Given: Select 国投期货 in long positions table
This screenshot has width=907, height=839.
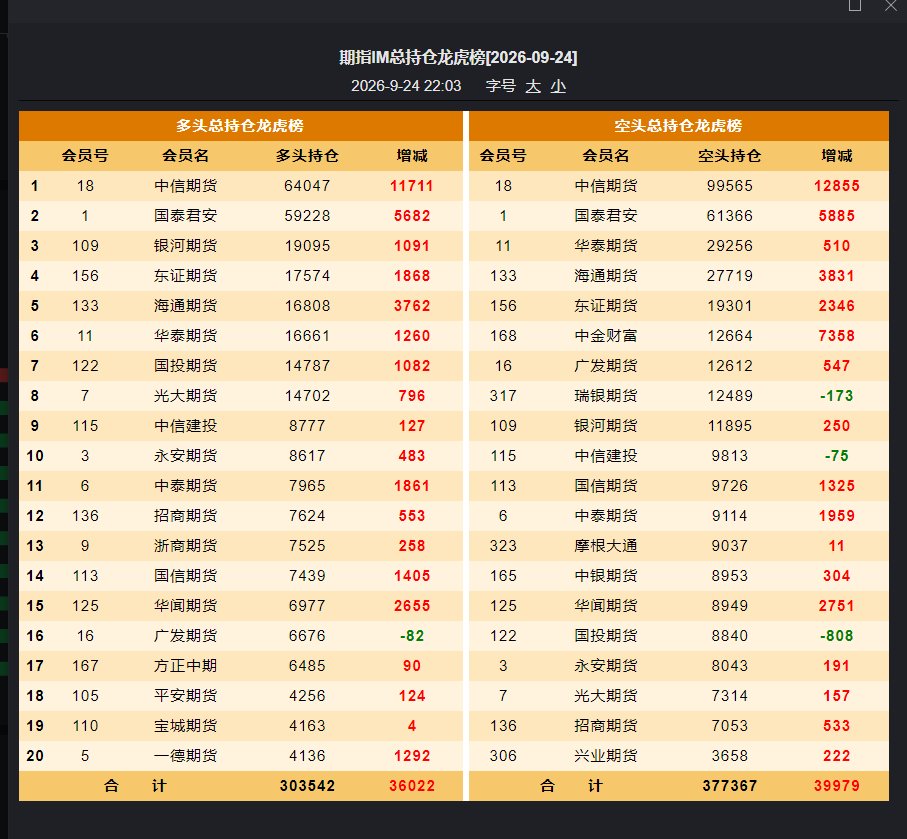Looking at the screenshot, I should (x=186, y=366).
